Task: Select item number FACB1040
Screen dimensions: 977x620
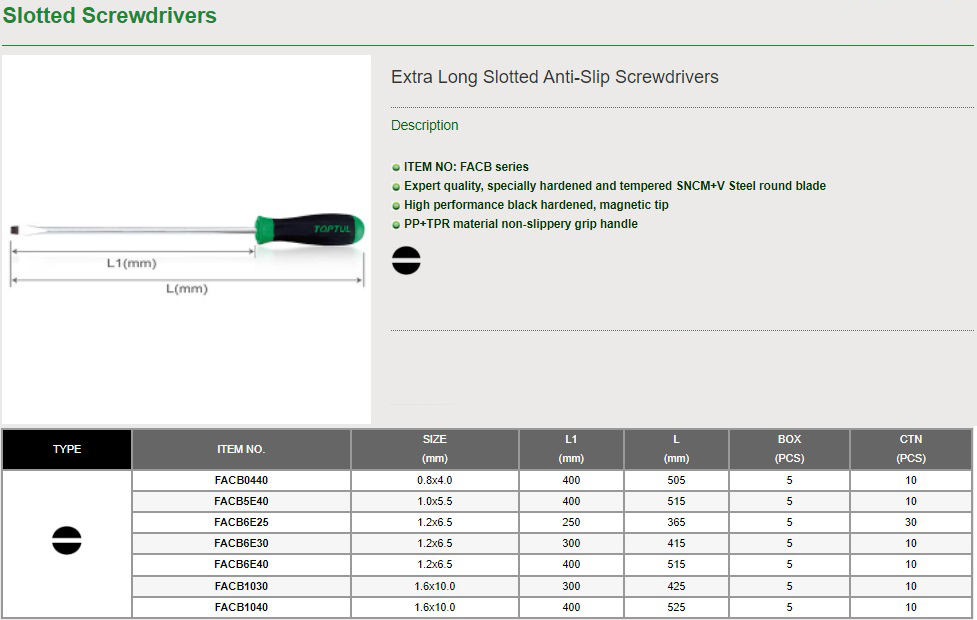Action: coord(241,607)
